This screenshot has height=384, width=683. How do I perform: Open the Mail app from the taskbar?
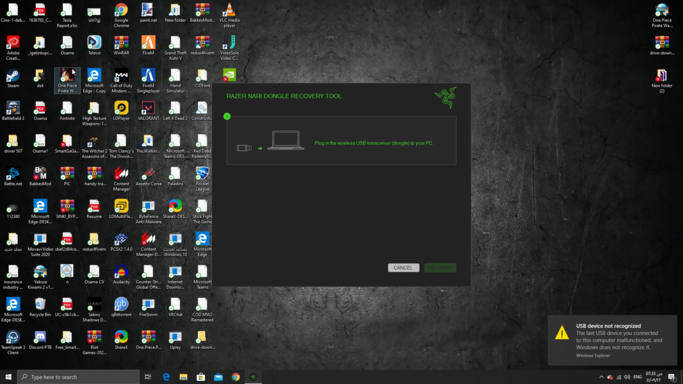pyautogui.click(x=218, y=377)
